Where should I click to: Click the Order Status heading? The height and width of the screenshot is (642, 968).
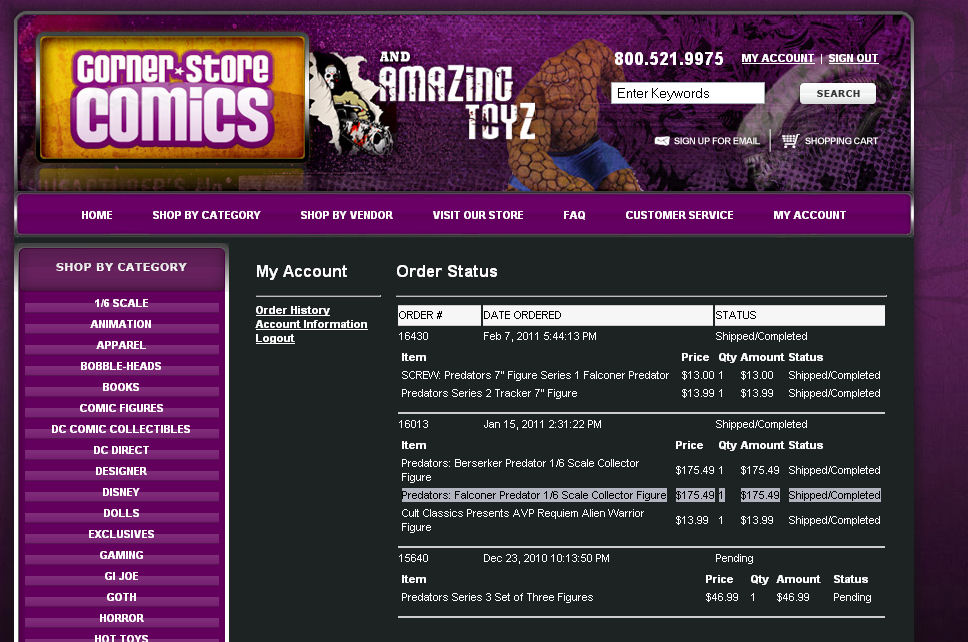point(447,271)
